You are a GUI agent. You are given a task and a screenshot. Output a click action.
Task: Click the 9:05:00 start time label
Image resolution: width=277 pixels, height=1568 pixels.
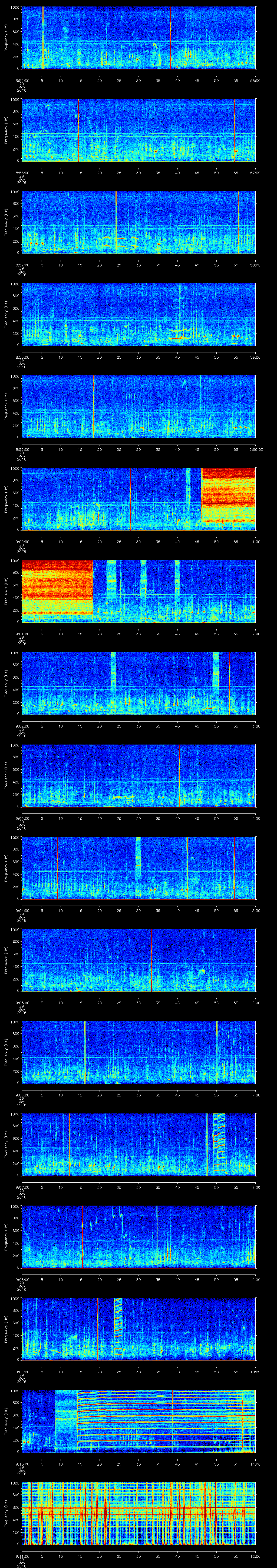[22, 1003]
